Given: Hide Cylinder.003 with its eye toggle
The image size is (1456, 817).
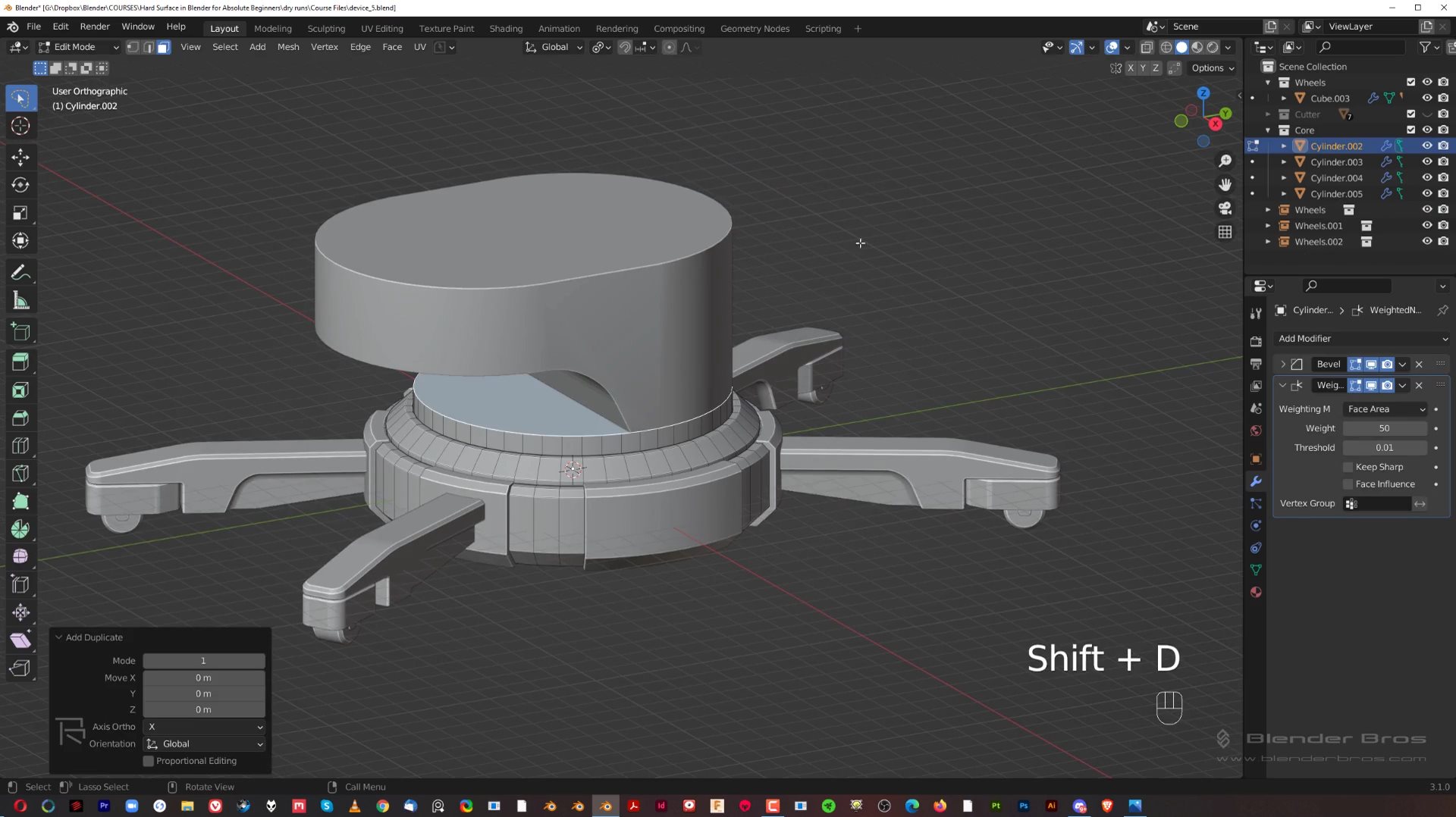Looking at the screenshot, I should [x=1427, y=161].
